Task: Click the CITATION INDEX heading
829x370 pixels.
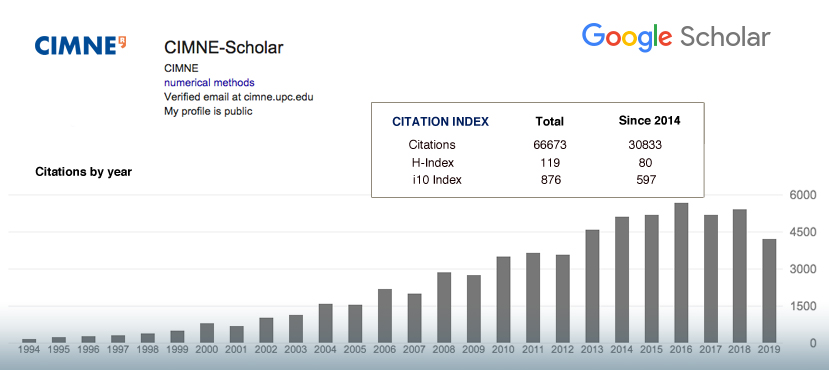Action: pos(440,122)
